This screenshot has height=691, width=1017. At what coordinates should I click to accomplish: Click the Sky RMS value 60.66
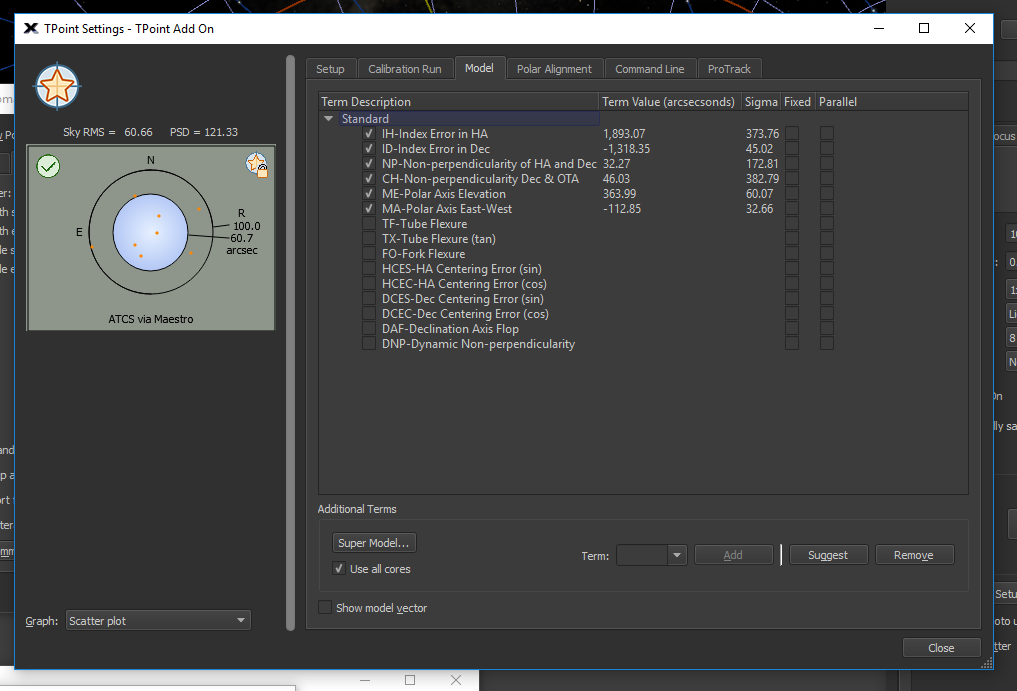(x=138, y=132)
